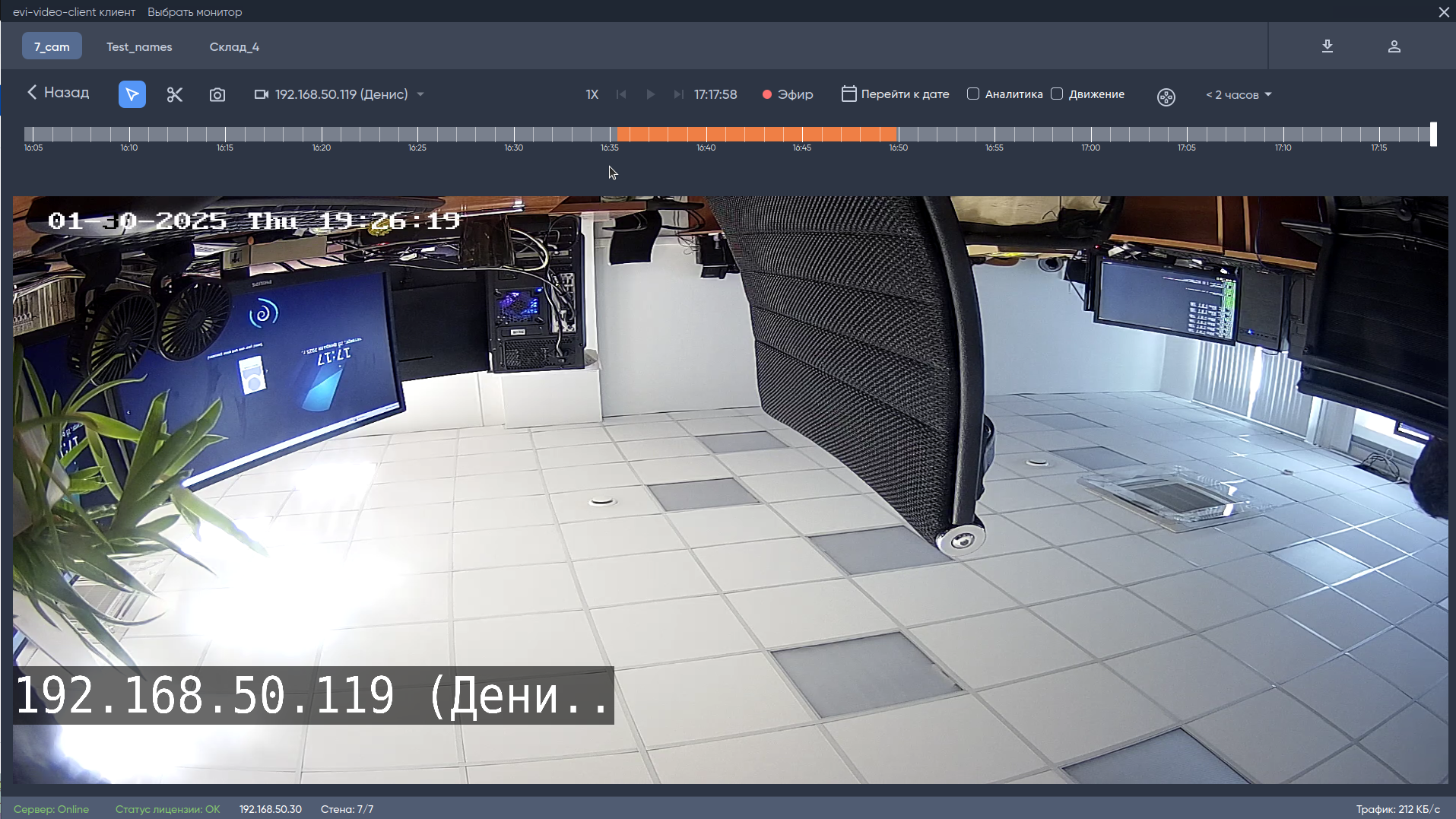Click the PTZ joystick control icon
Image resolution: width=1456 pixels, height=819 pixels.
(1166, 97)
